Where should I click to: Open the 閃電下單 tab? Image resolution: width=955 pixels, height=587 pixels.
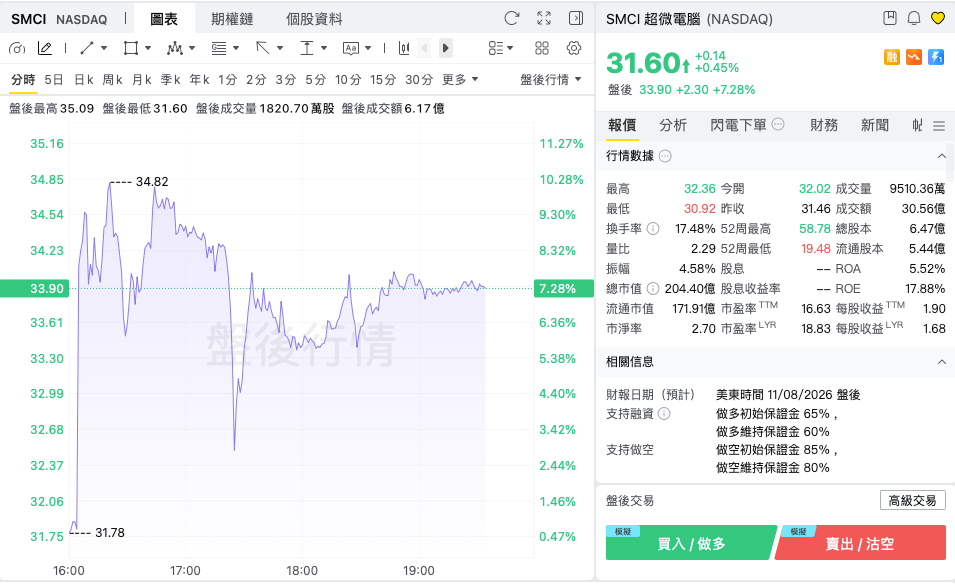click(x=738, y=125)
